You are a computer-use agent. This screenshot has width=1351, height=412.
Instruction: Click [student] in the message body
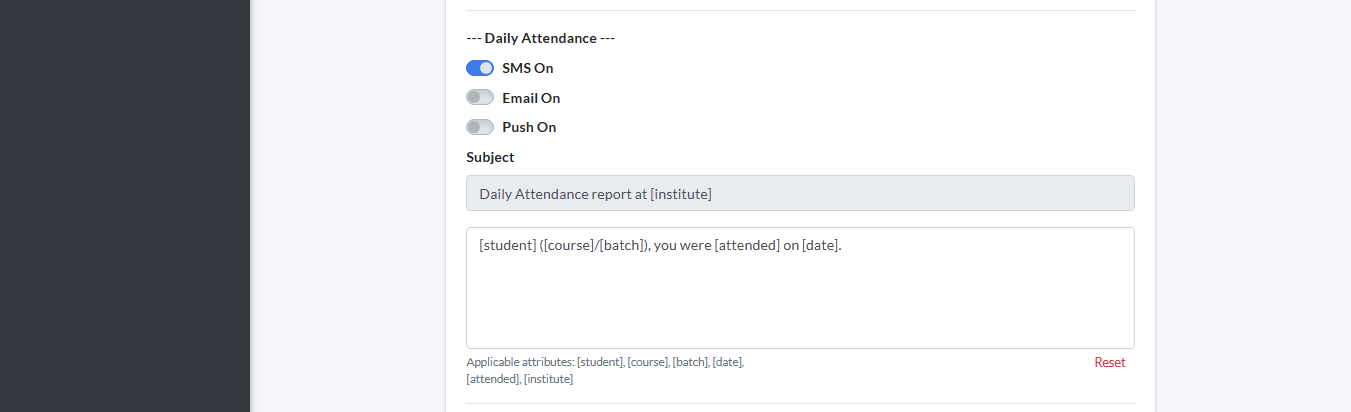[x=507, y=246]
